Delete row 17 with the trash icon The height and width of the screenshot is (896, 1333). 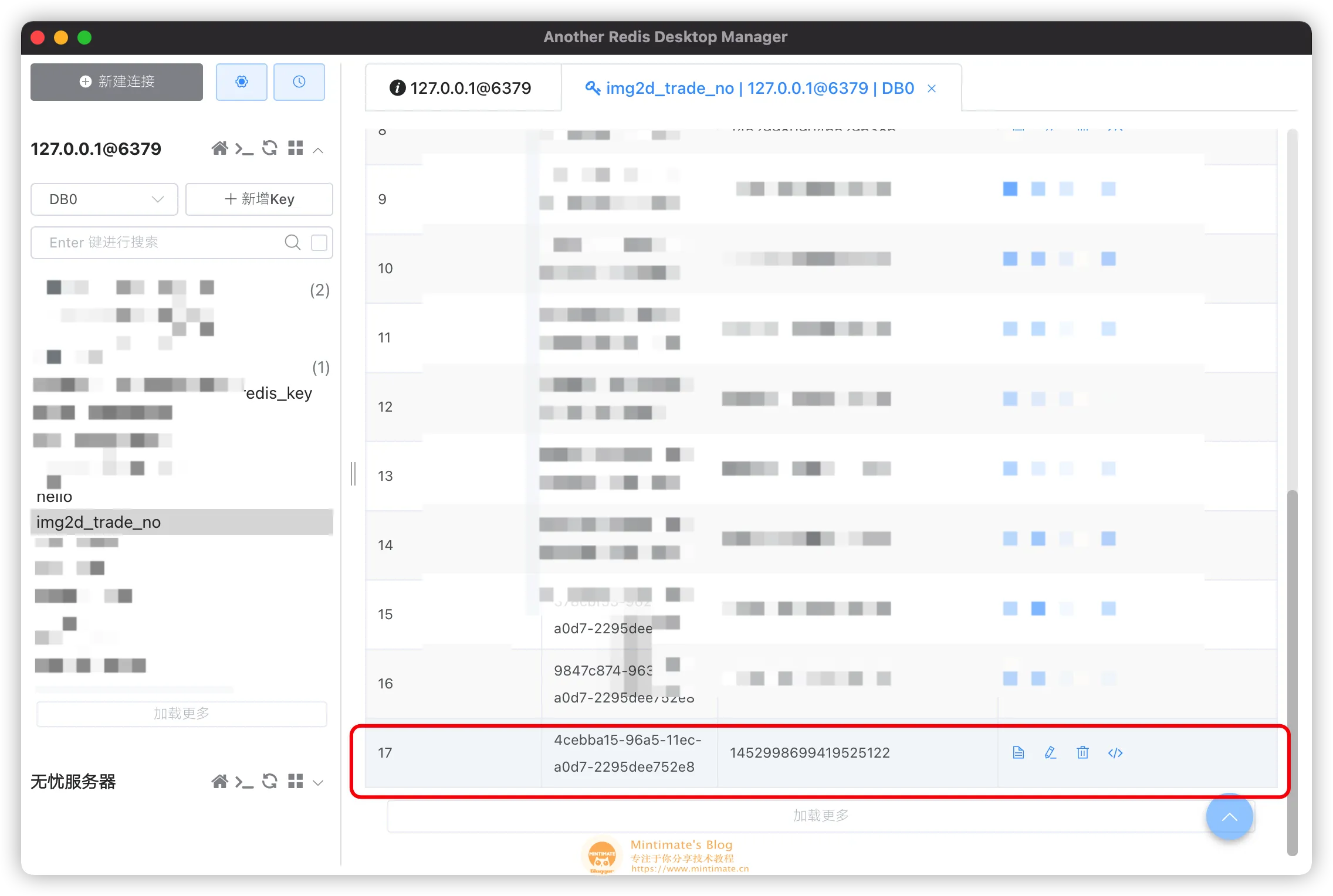[x=1083, y=753]
